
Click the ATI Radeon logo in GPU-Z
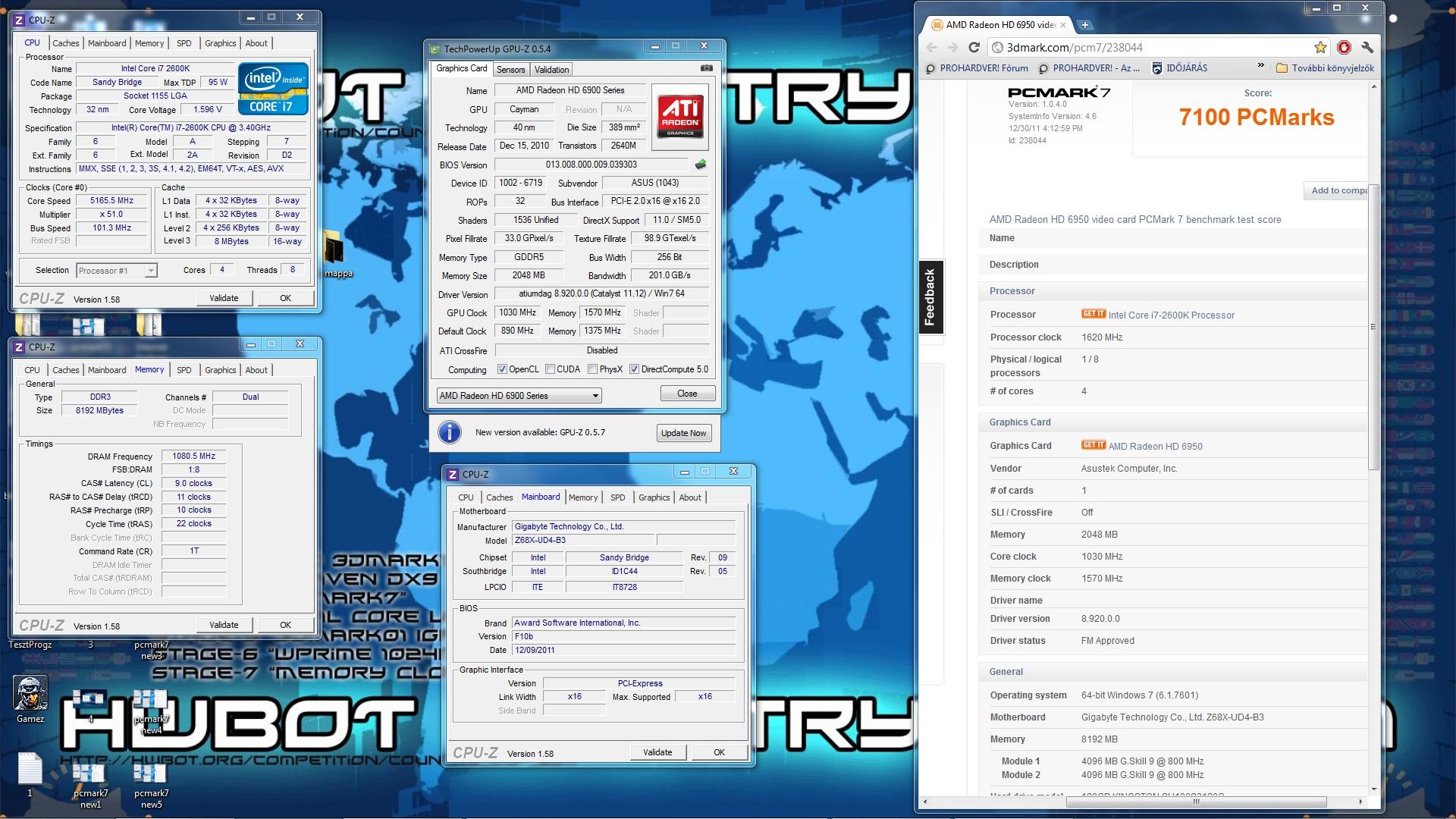[x=680, y=117]
